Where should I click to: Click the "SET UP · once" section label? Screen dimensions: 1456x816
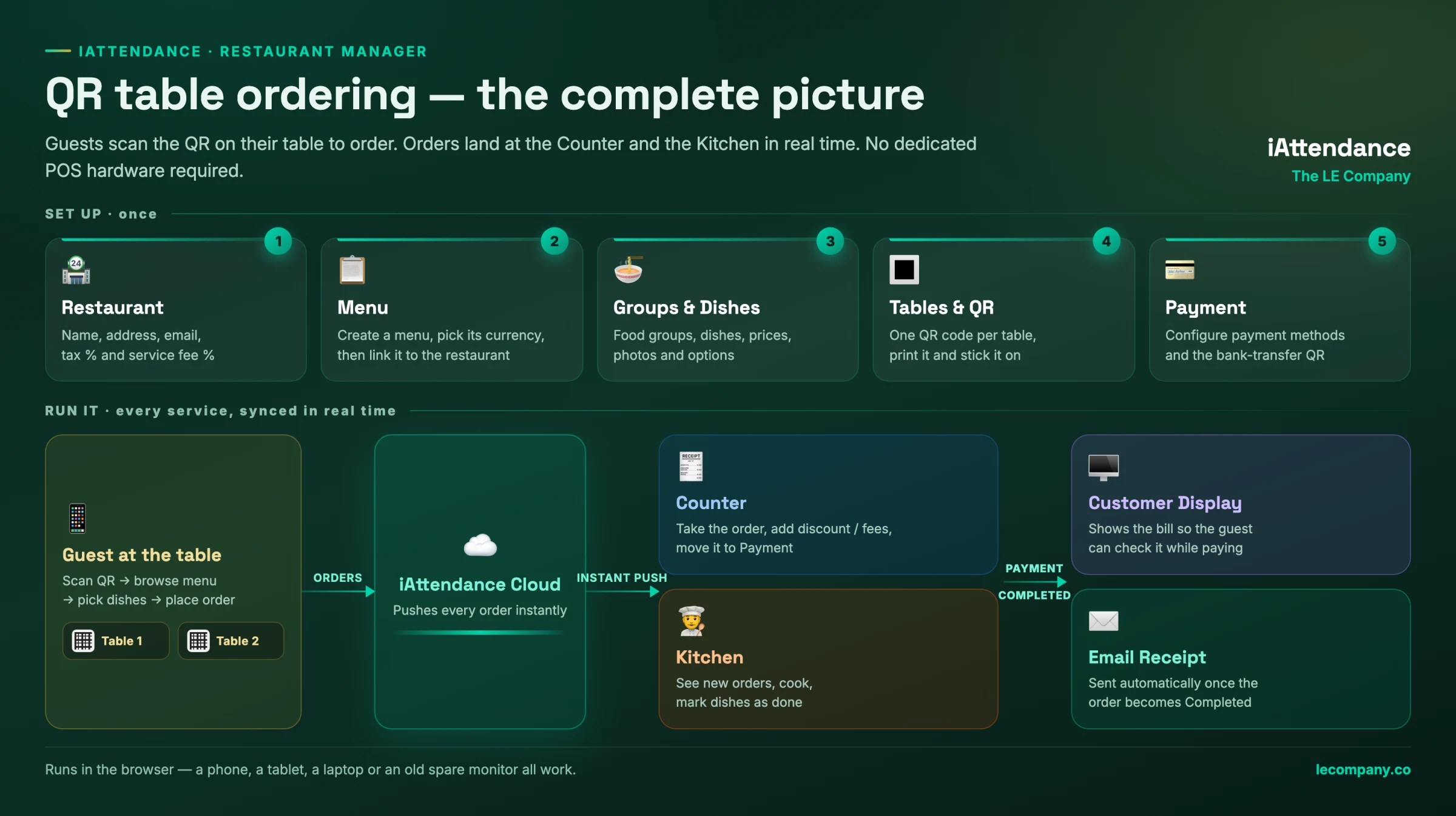[101, 214]
